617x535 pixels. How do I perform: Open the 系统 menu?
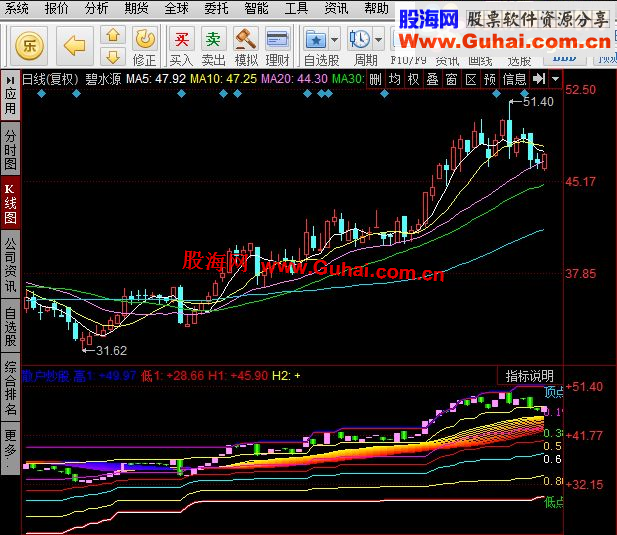pyautogui.click(x=17, y=8)
